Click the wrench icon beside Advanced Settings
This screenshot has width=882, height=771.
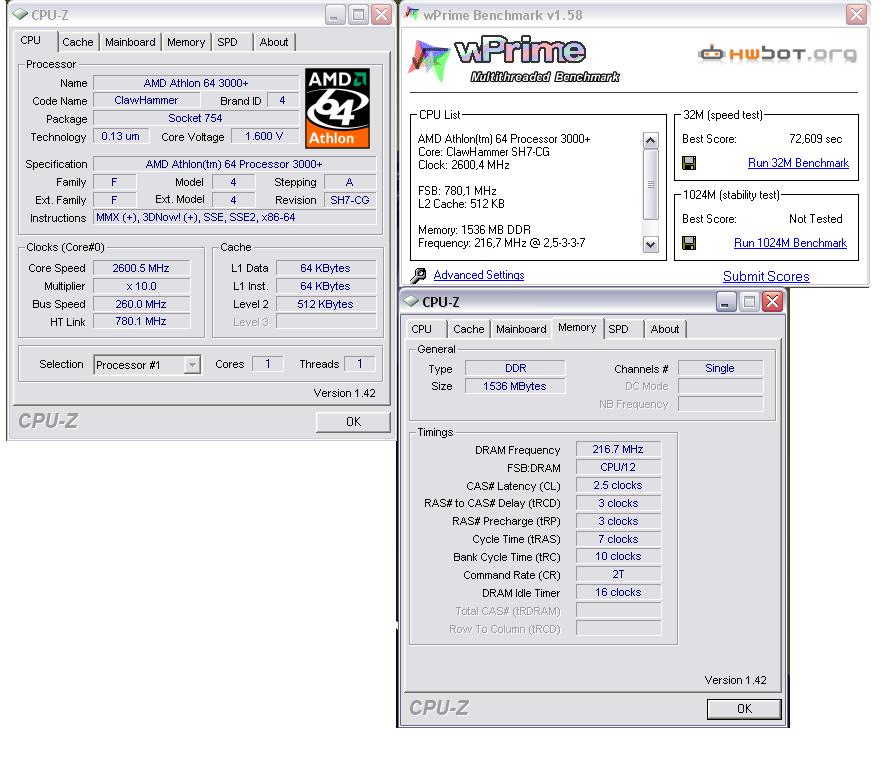(418, 275)
